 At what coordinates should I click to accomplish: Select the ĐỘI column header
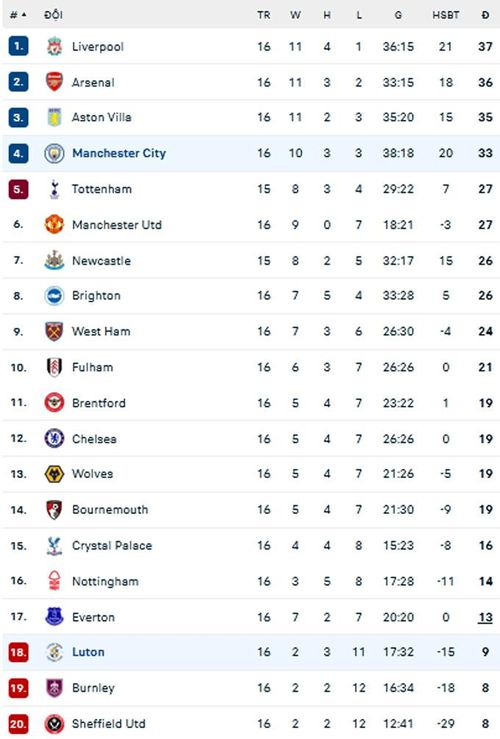53,15
